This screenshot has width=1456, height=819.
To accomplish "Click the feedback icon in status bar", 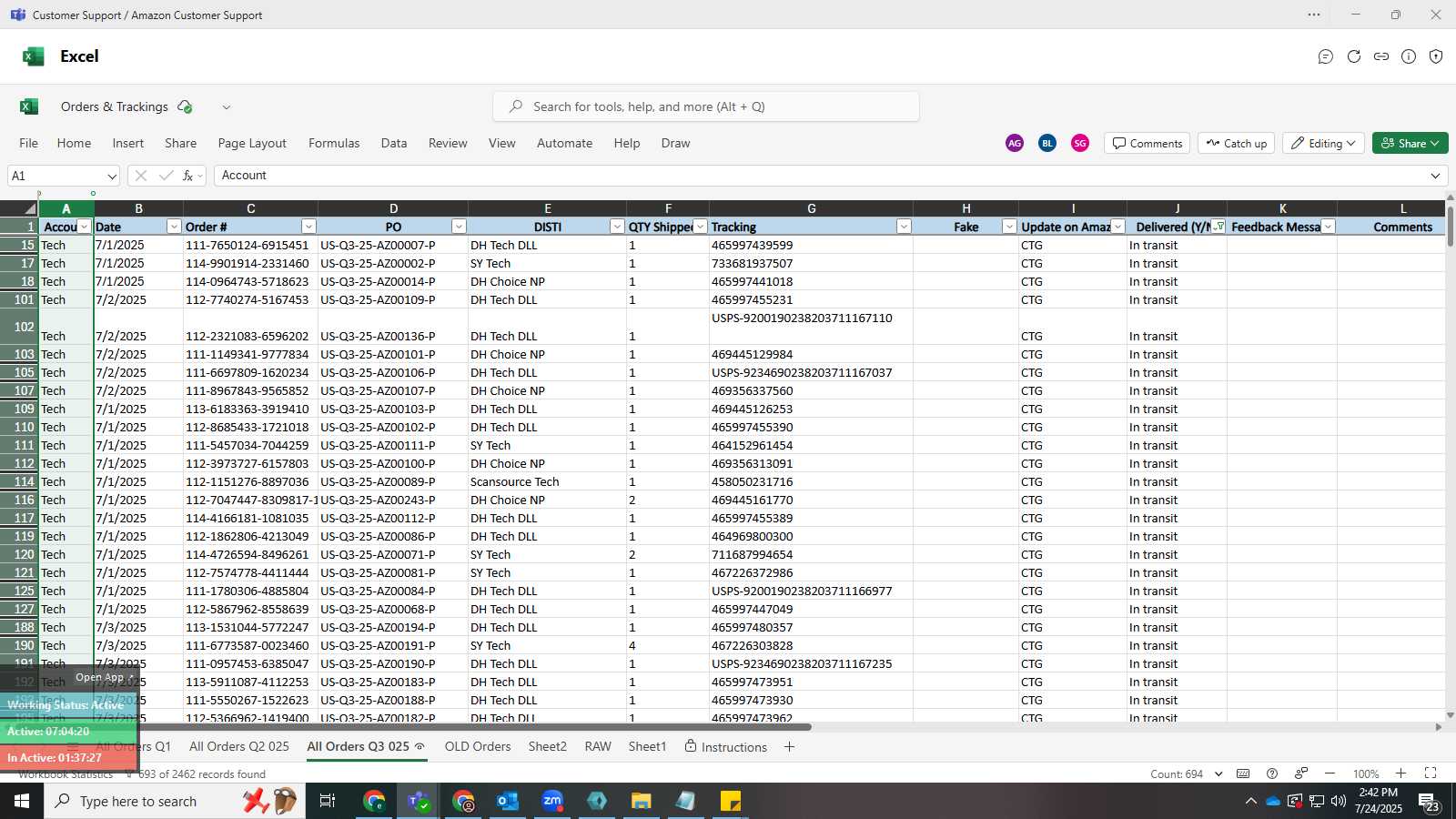I will click(x=1301, y=773).
